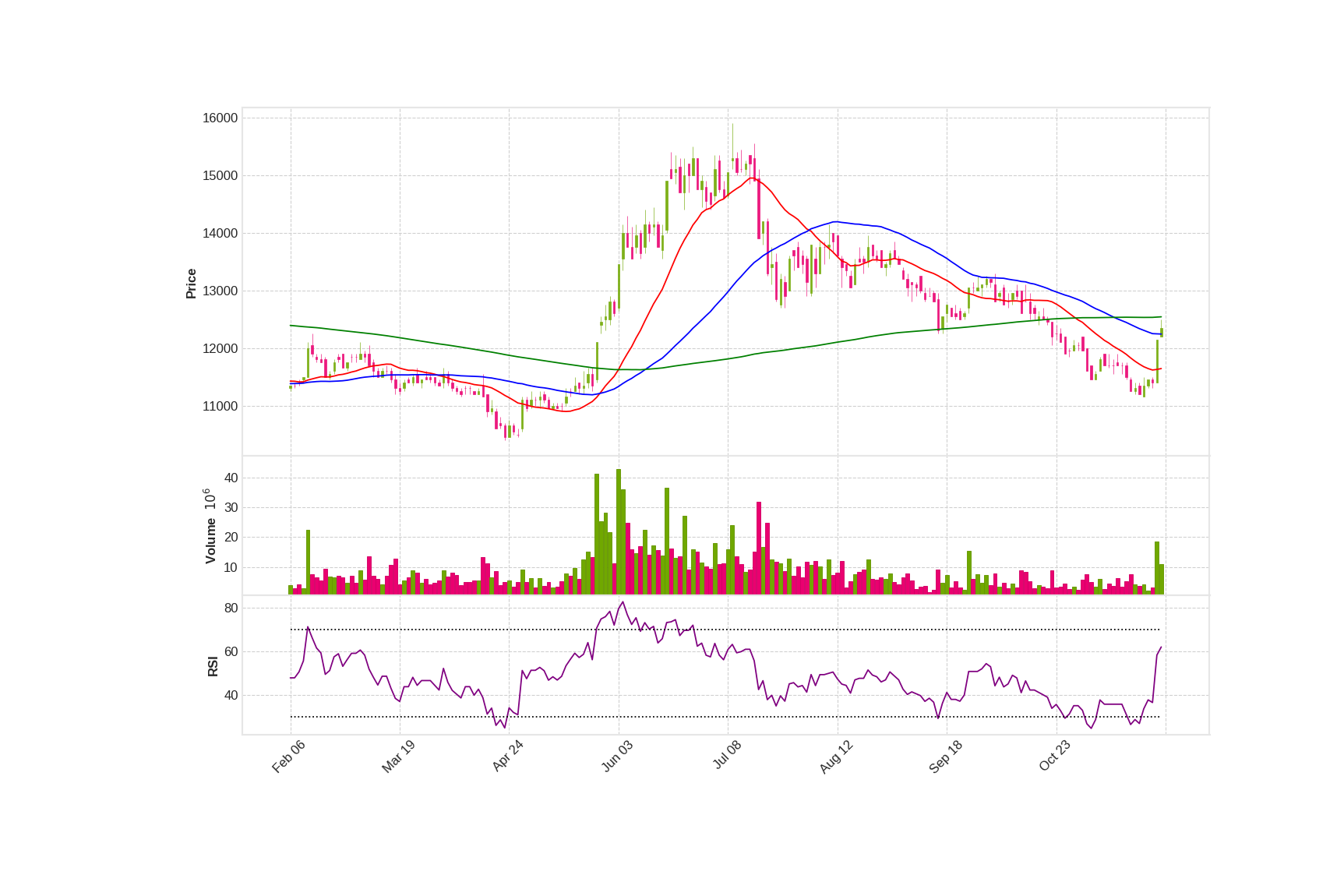The width and height of the screenshot is (1344, 896).
Task: Click the 13000 price axis label
Action: [220, 291]
